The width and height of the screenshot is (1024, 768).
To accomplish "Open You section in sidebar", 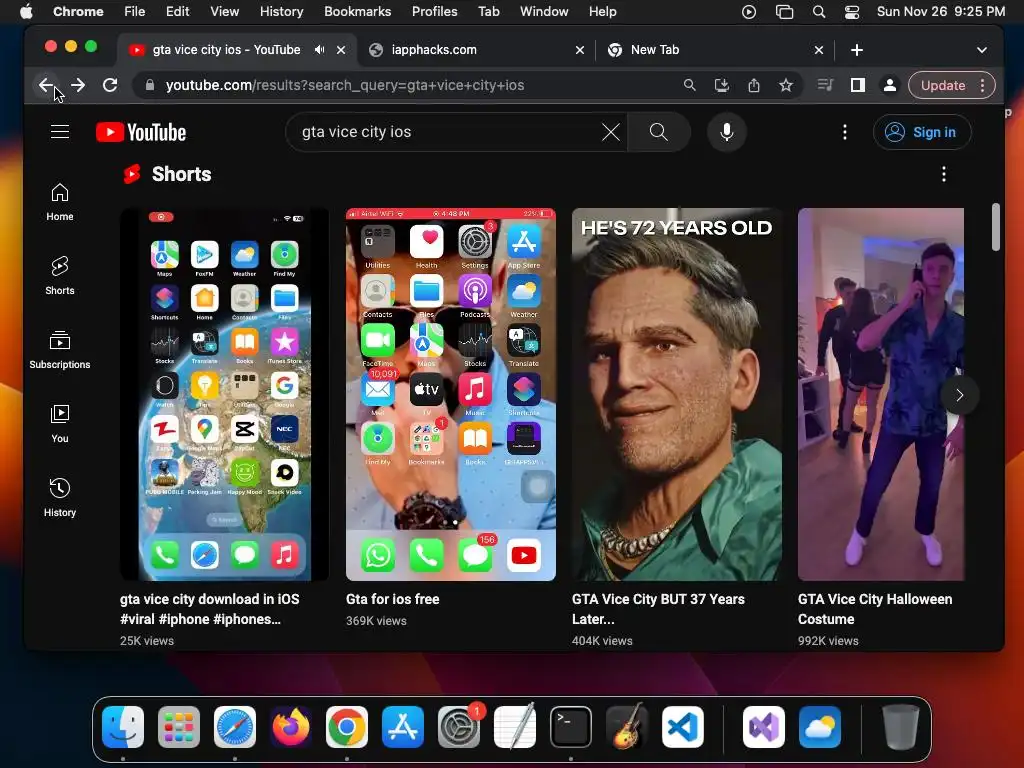I will 60,424.
